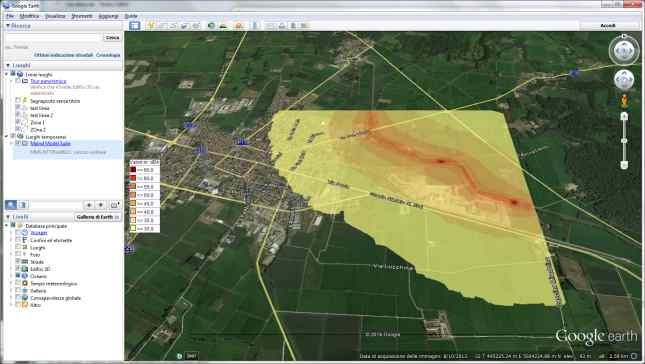The image size is (645, 364).
Task: Click the Ottieni indicazioni stradali link
Action: coord(63,55)
